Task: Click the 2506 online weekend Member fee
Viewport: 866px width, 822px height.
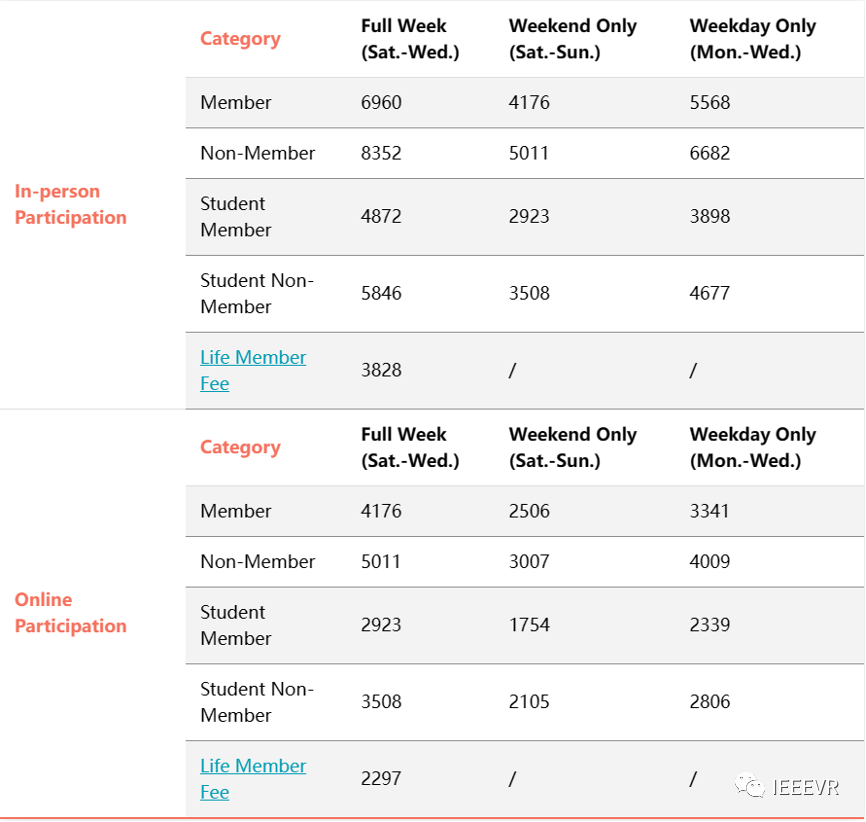Action: pyautogui.click(x=529, y=510)
